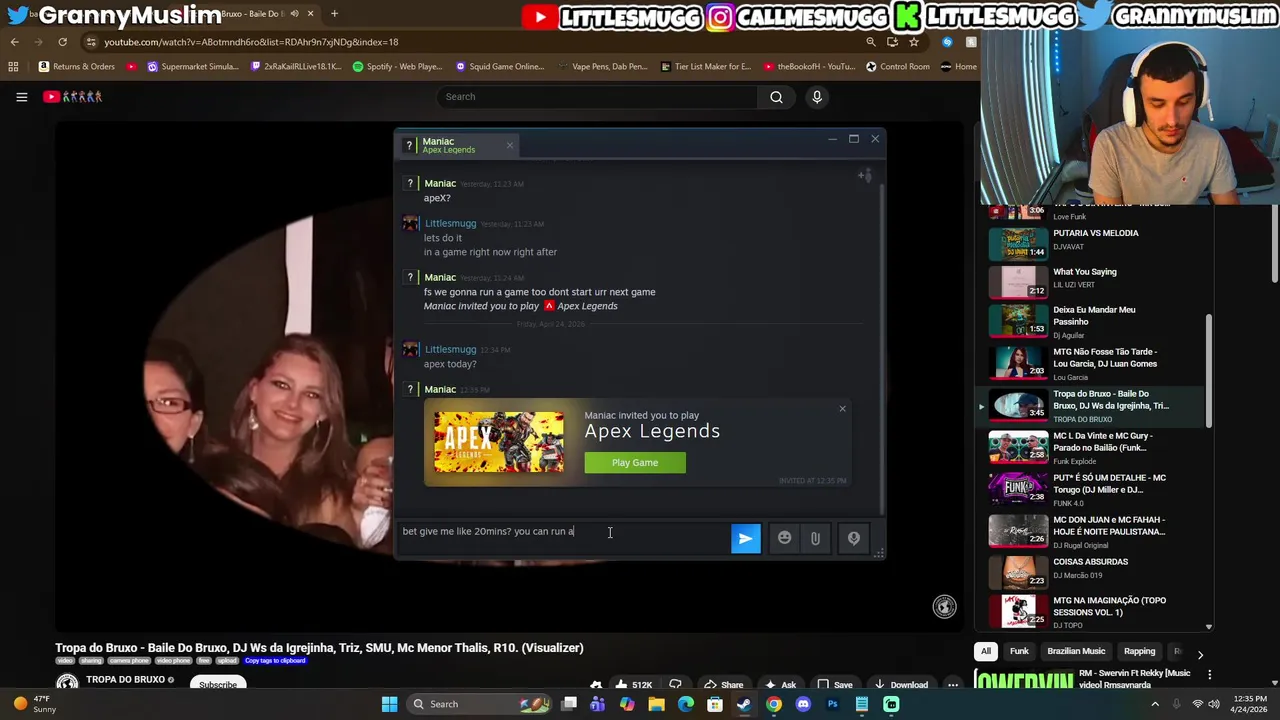
Task: Open Google Chrome from the taskbar
Action: tap(774, 704)
